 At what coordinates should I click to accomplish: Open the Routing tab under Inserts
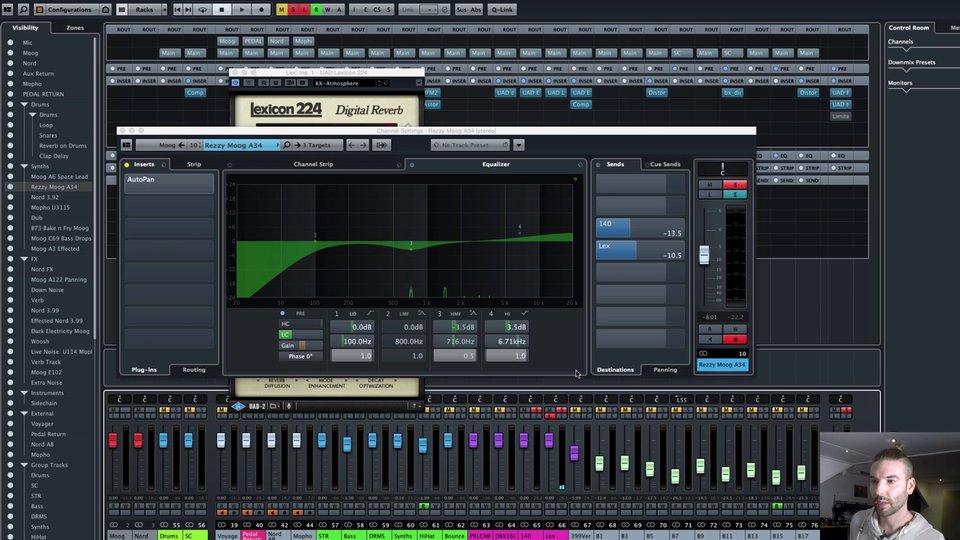tap(194, 370)
